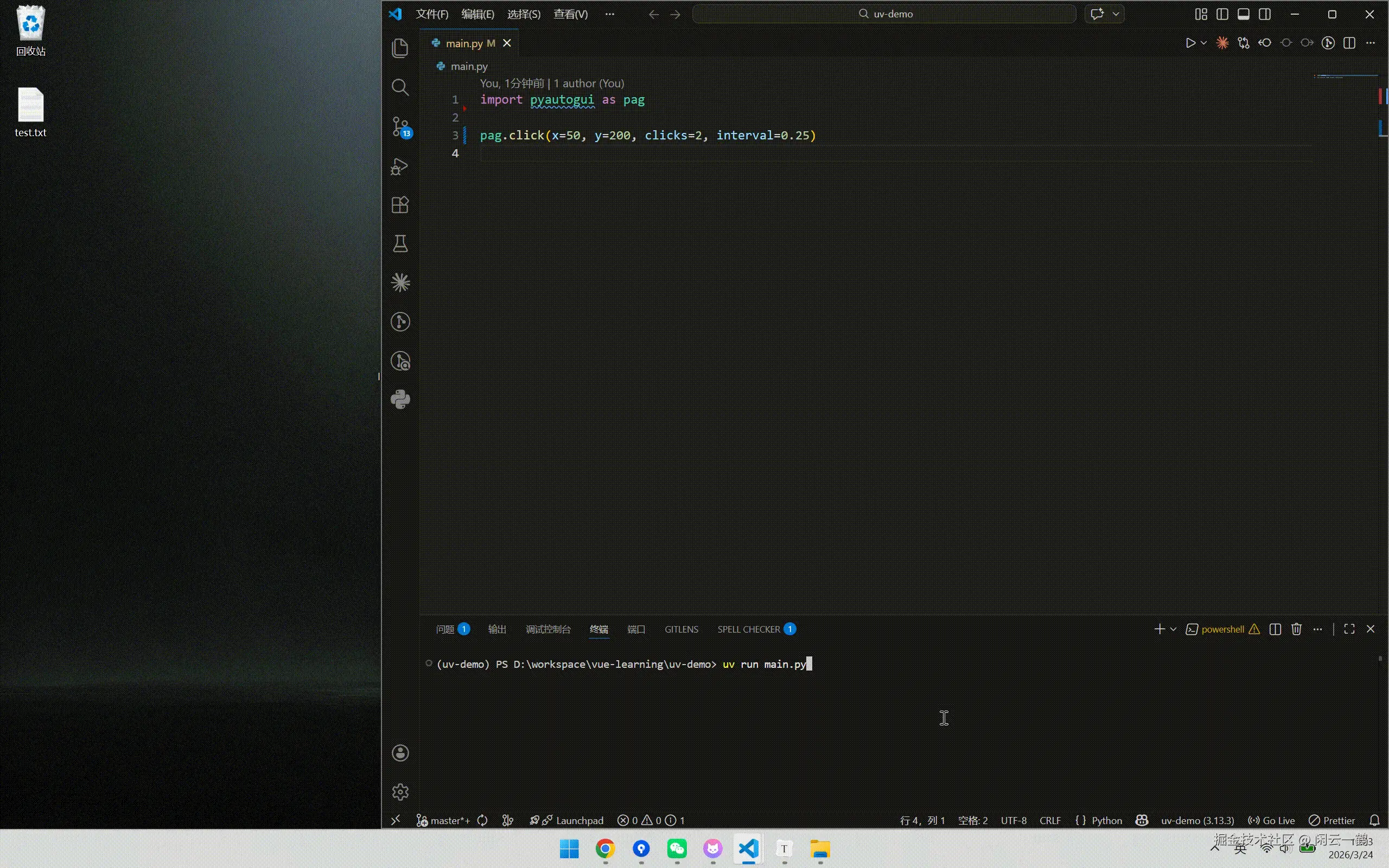The width and height of the screenshot is (1389, 868).
Task: Open Run and Debug view
Action: (x=400, y=167)
